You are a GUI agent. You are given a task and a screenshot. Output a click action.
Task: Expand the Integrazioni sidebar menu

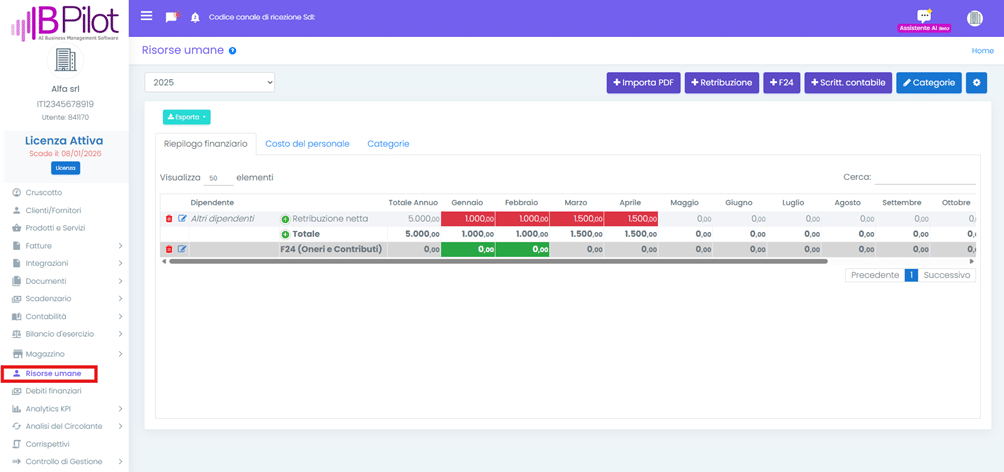65,263
